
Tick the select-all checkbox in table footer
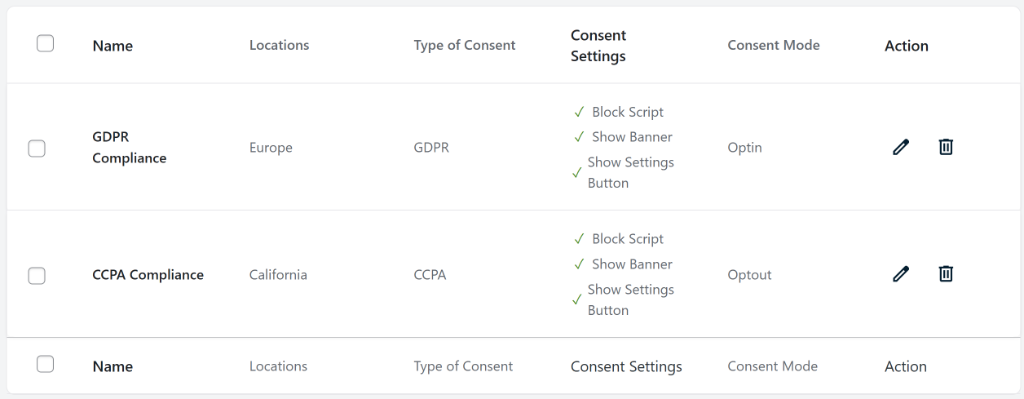[x=45, y=364]
